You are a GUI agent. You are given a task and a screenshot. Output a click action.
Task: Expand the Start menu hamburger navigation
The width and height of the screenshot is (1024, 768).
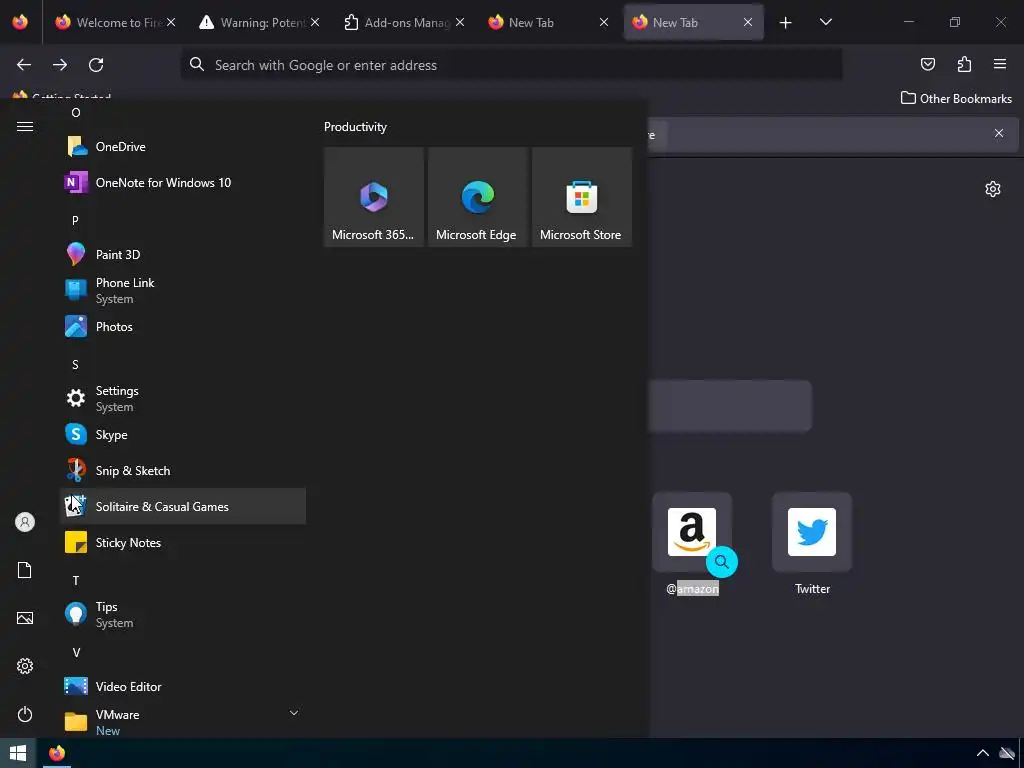coord(25,126)
